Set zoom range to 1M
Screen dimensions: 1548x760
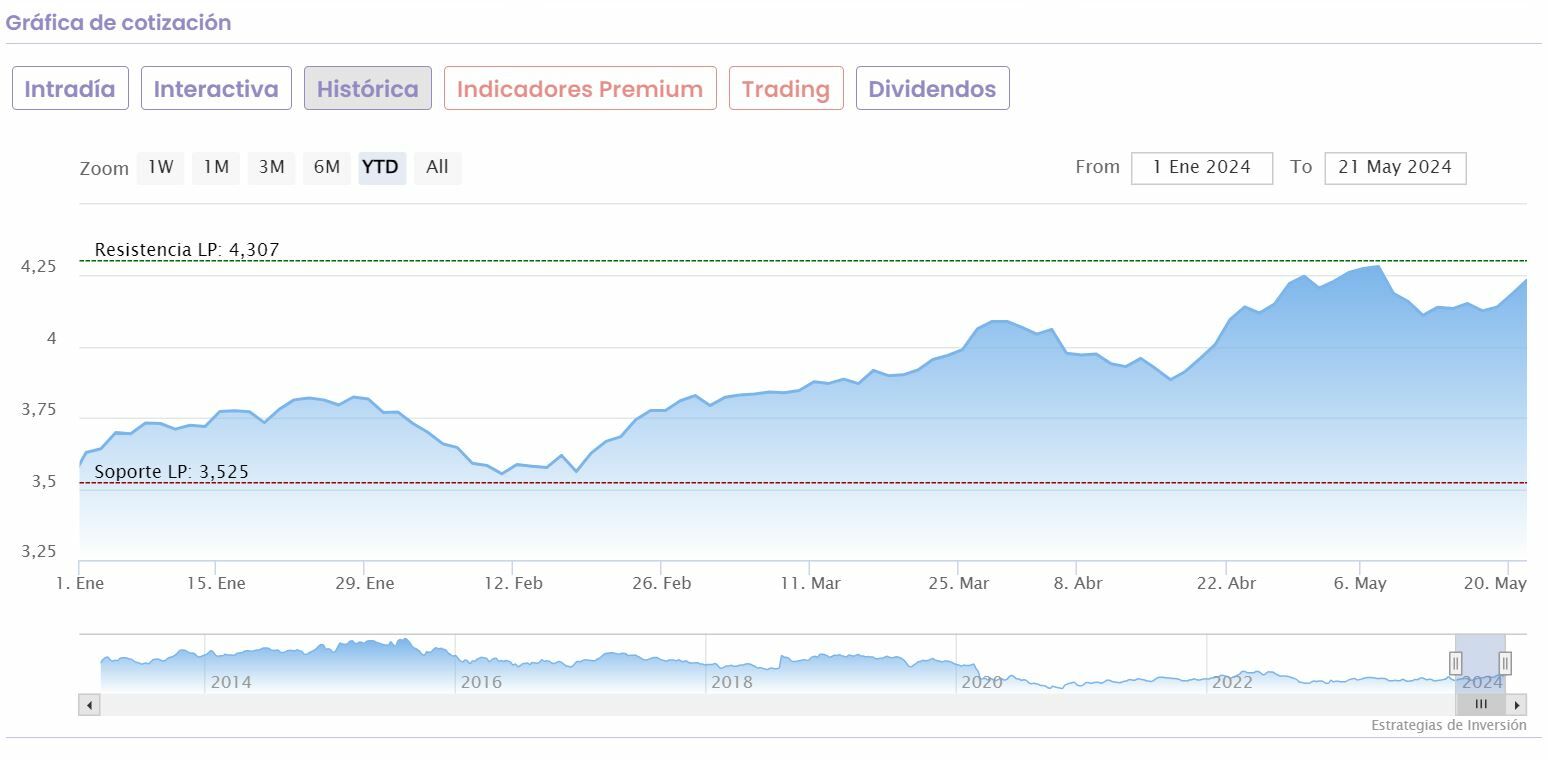(216, 168)
